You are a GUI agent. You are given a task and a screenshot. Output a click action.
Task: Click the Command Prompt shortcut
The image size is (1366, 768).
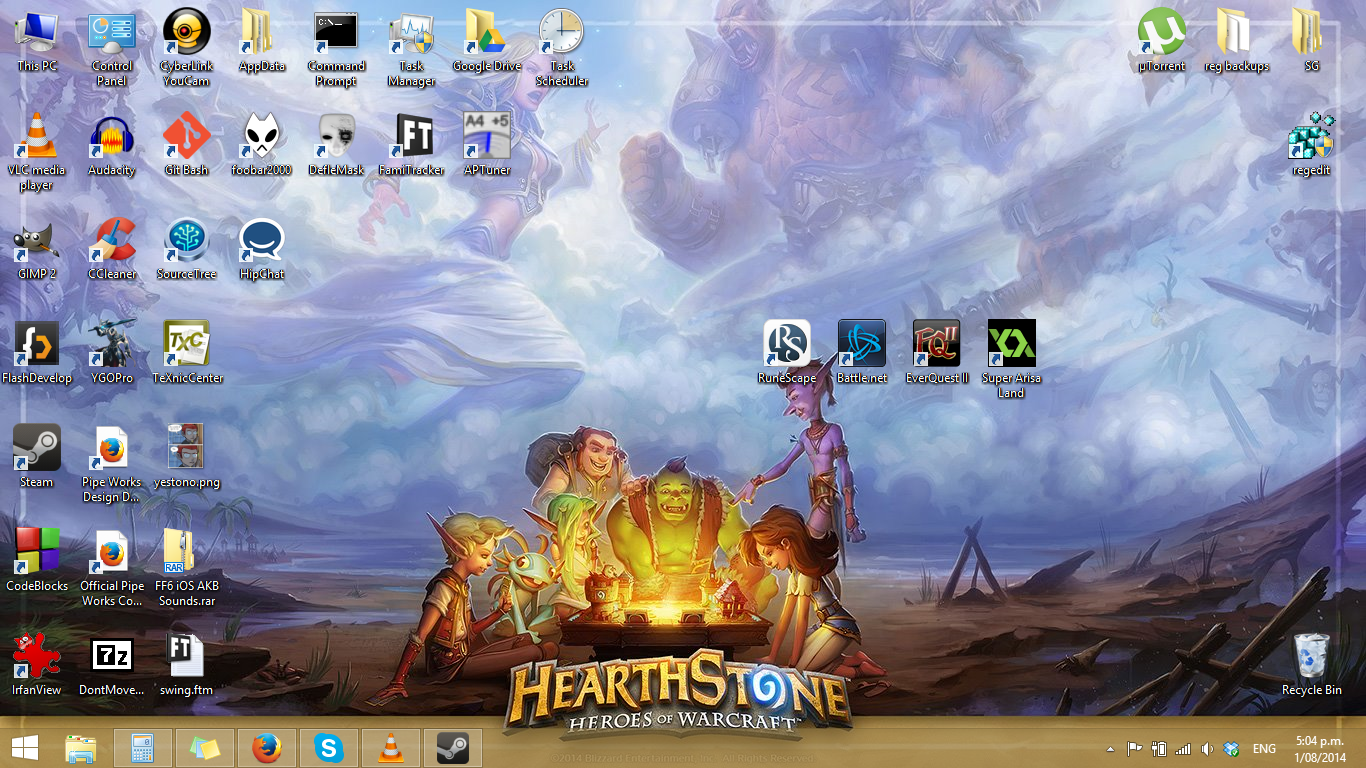[336, 48]
